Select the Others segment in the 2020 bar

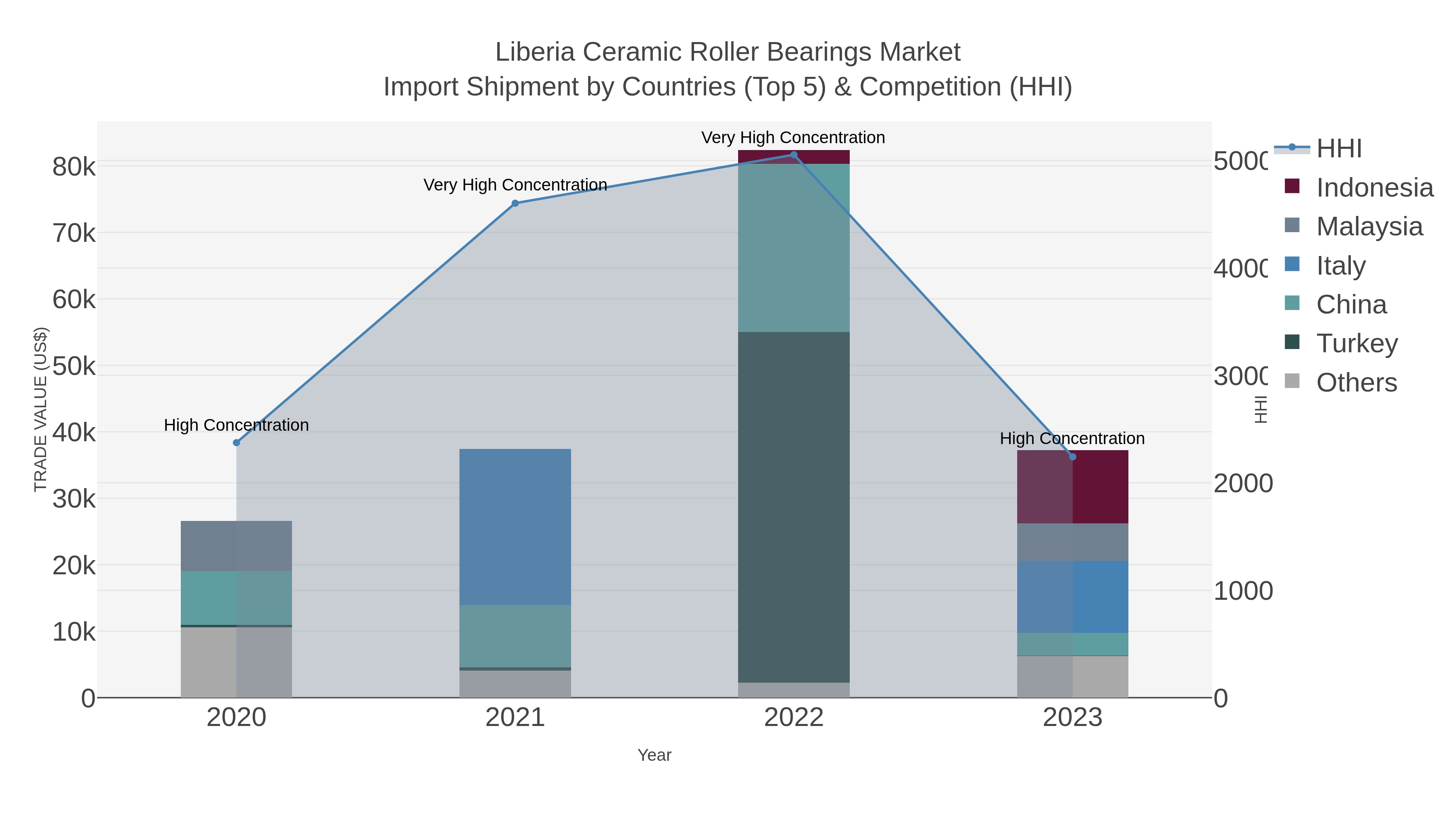point(236,662)
